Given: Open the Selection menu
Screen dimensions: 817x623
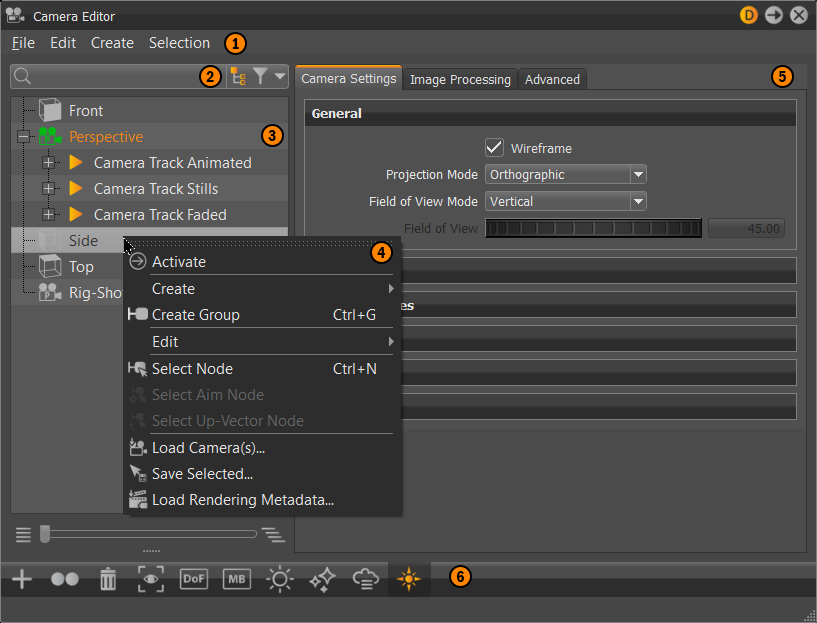Looking at the screenshot, I should pos(179,43).
